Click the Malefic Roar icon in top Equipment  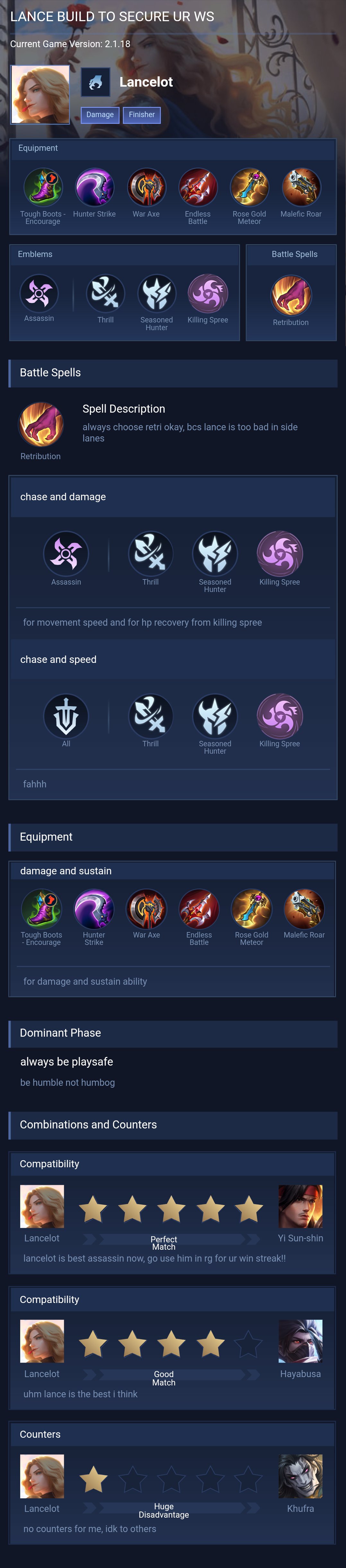[x=301, y=187]
